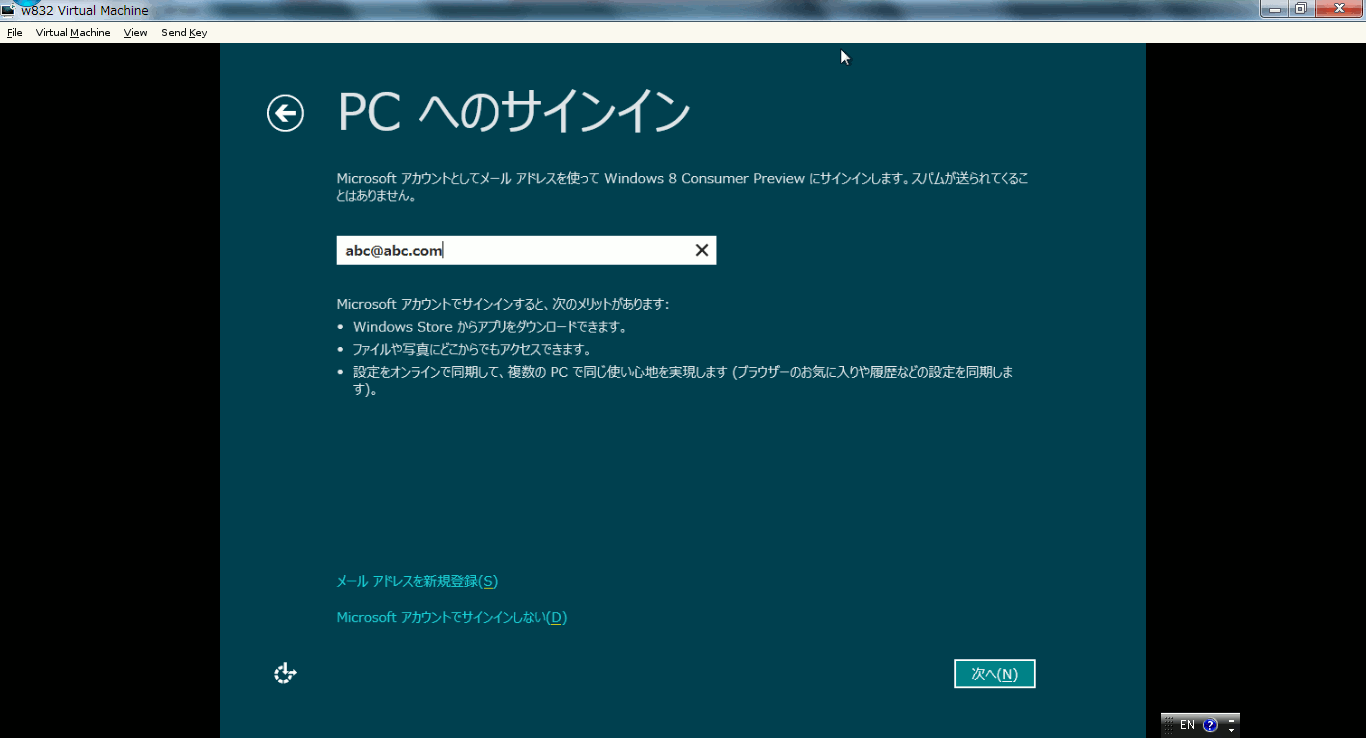Click the Windows Store からアプリをダウンロード bullet text

(x=490, y=326)
